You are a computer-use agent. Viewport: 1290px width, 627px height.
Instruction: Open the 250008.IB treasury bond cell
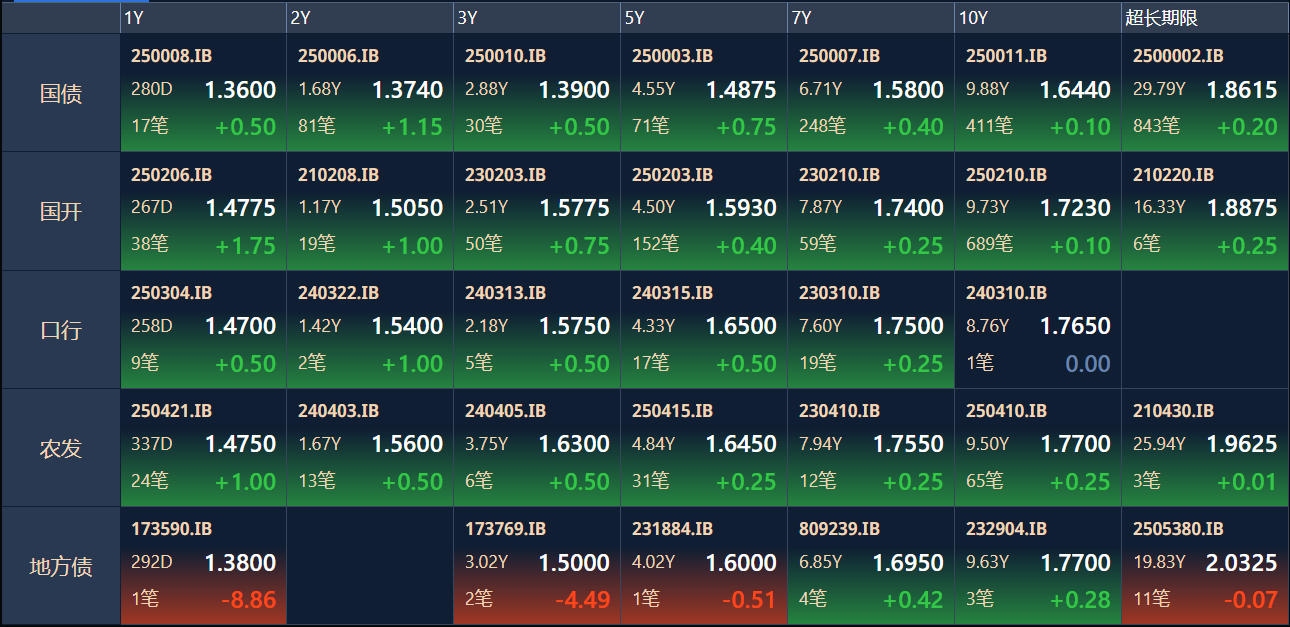click(203, 92)
